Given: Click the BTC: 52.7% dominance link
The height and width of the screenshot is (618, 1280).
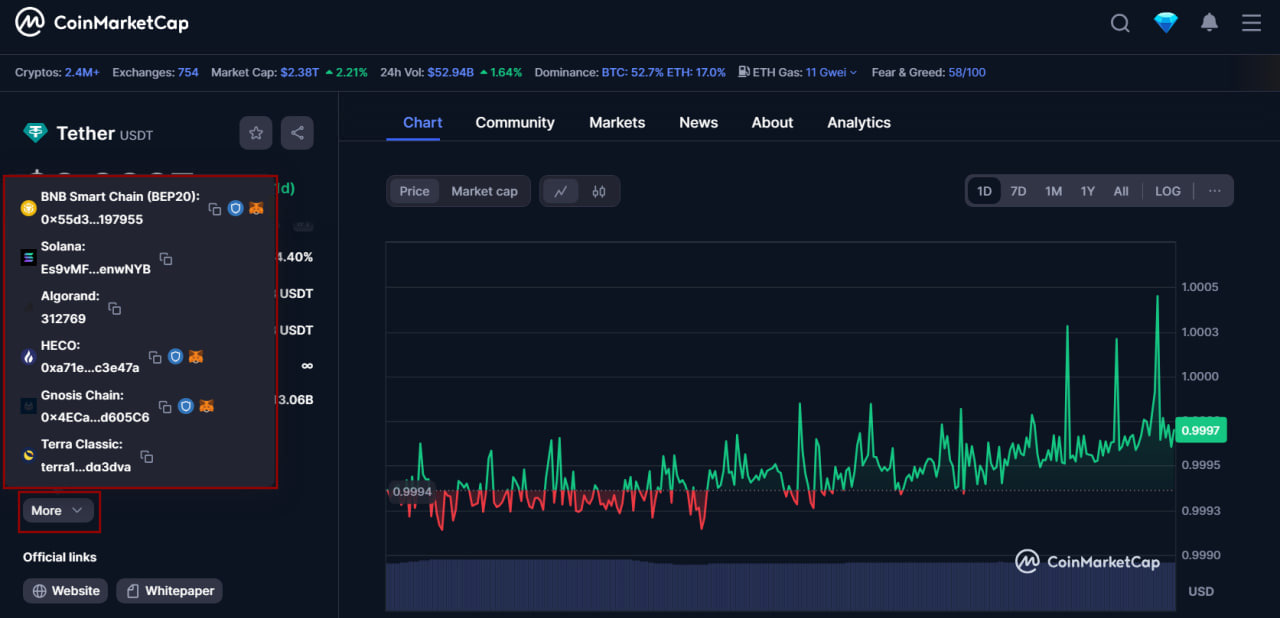Looking at the screenshot, I should [633, 72].
